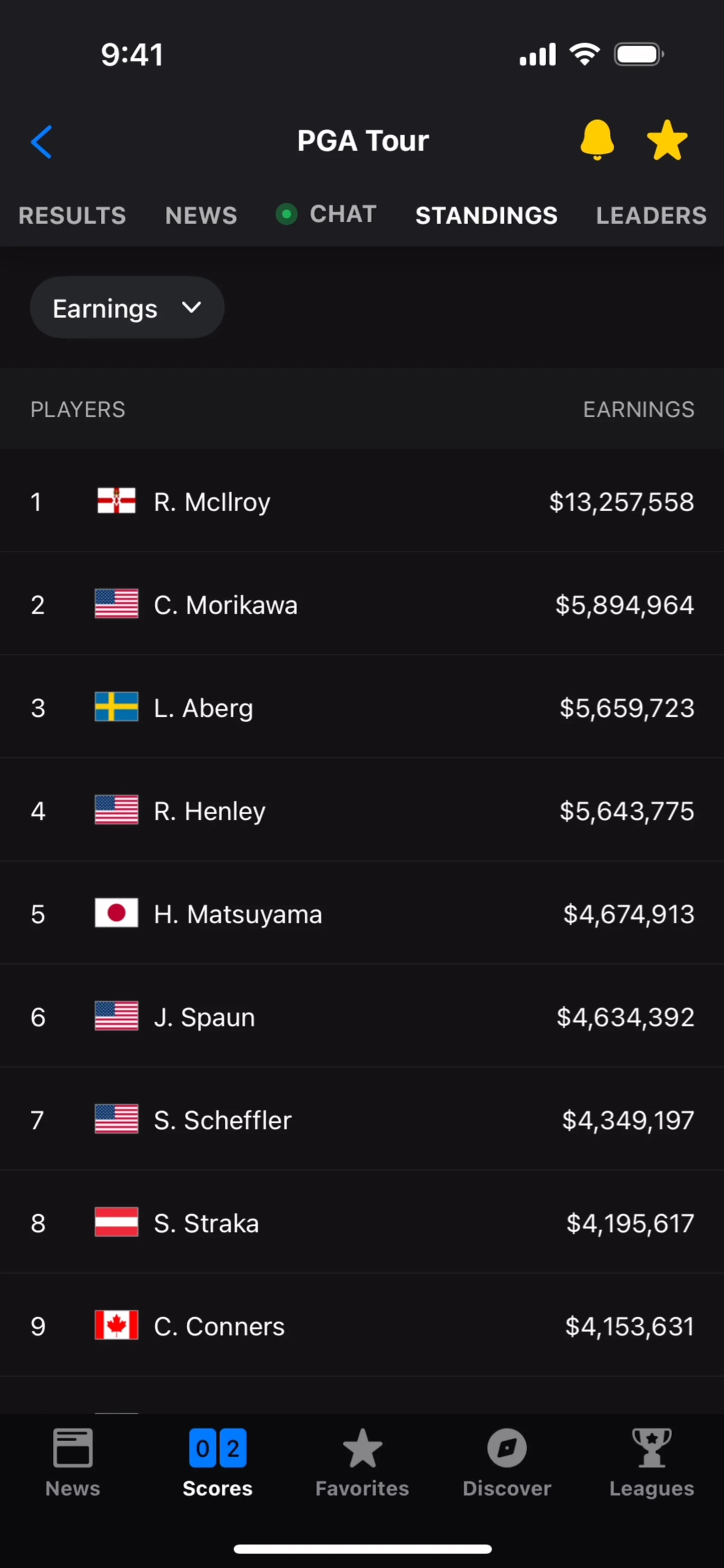
Task: Switch to the Leaders tab
Action: 651,216
